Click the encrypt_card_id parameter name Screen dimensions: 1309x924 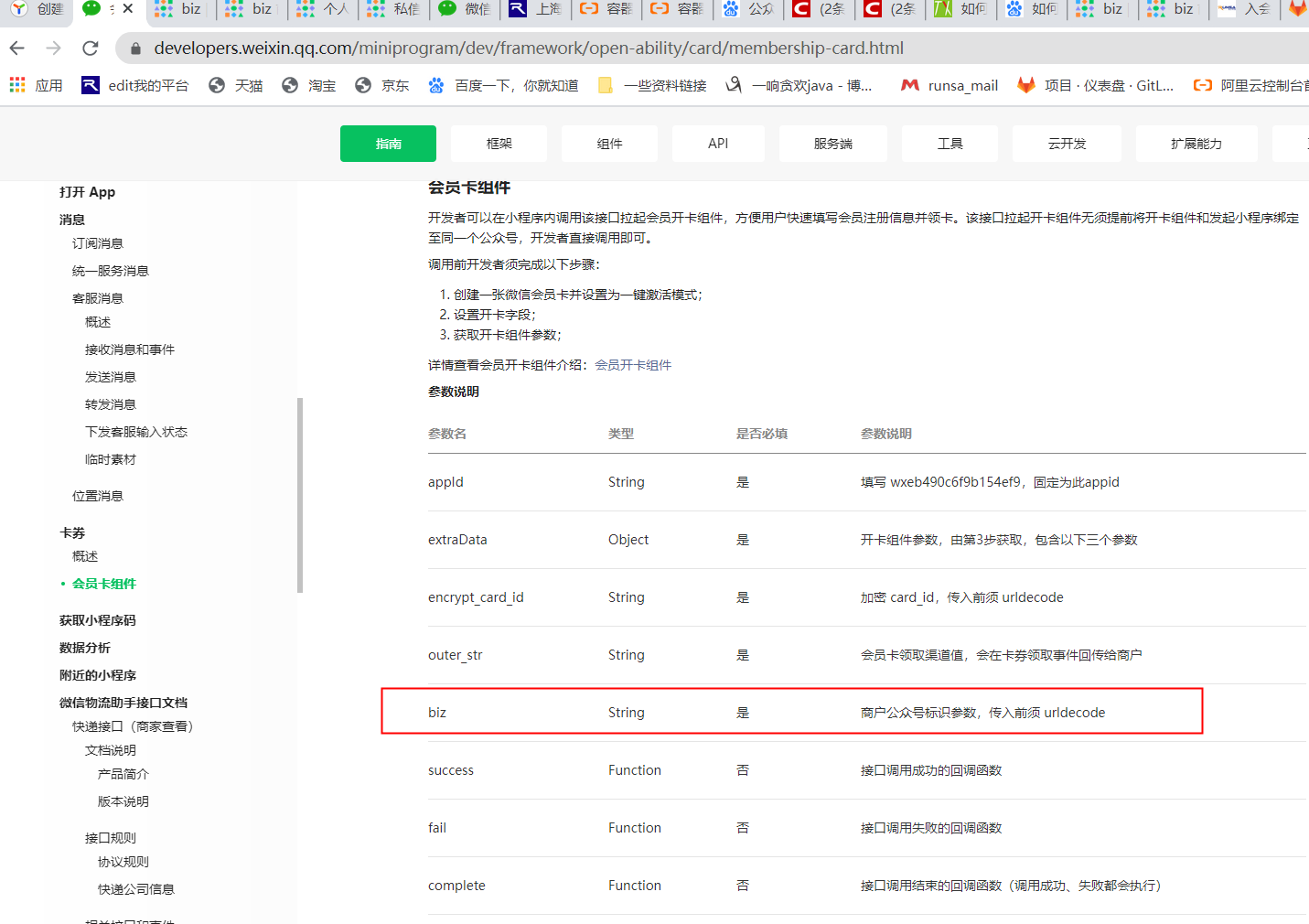[x=476, y=597]
